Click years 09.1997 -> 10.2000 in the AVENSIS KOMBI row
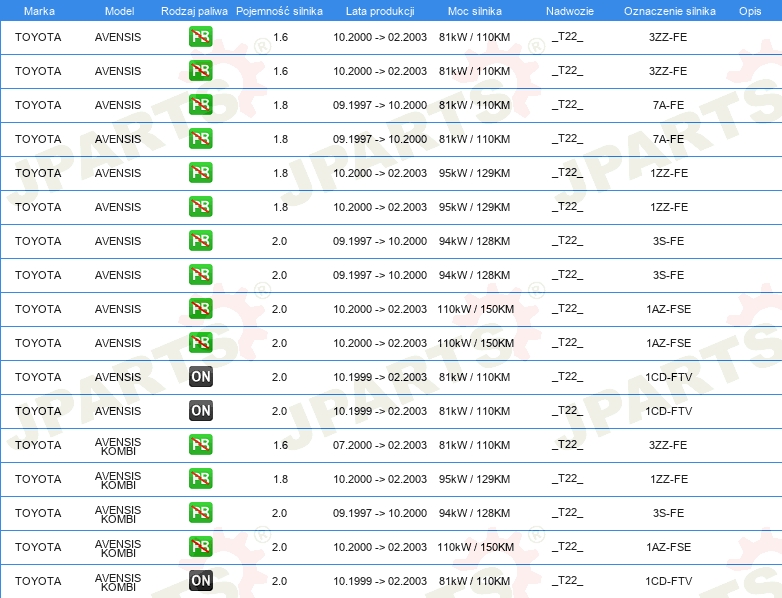The image size is (782, 598). [380, 513]
